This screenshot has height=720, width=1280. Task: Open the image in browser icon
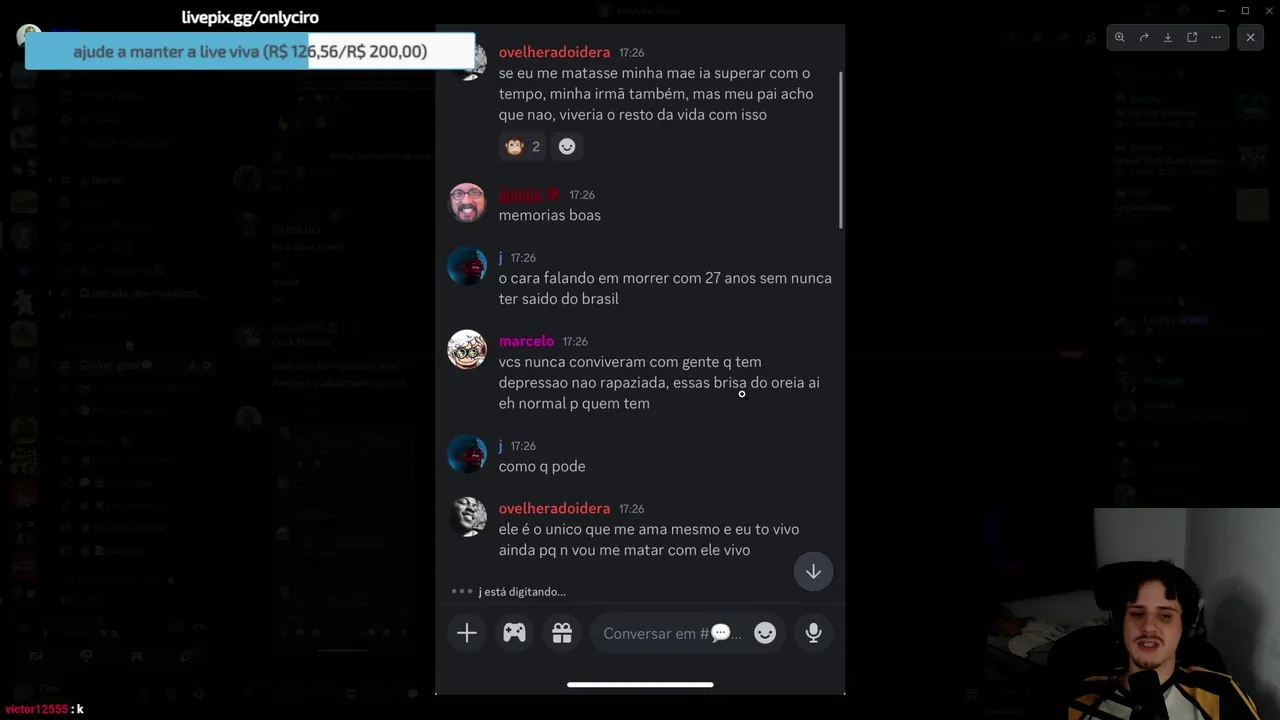pyautogui.click(x=1192, y=37)
